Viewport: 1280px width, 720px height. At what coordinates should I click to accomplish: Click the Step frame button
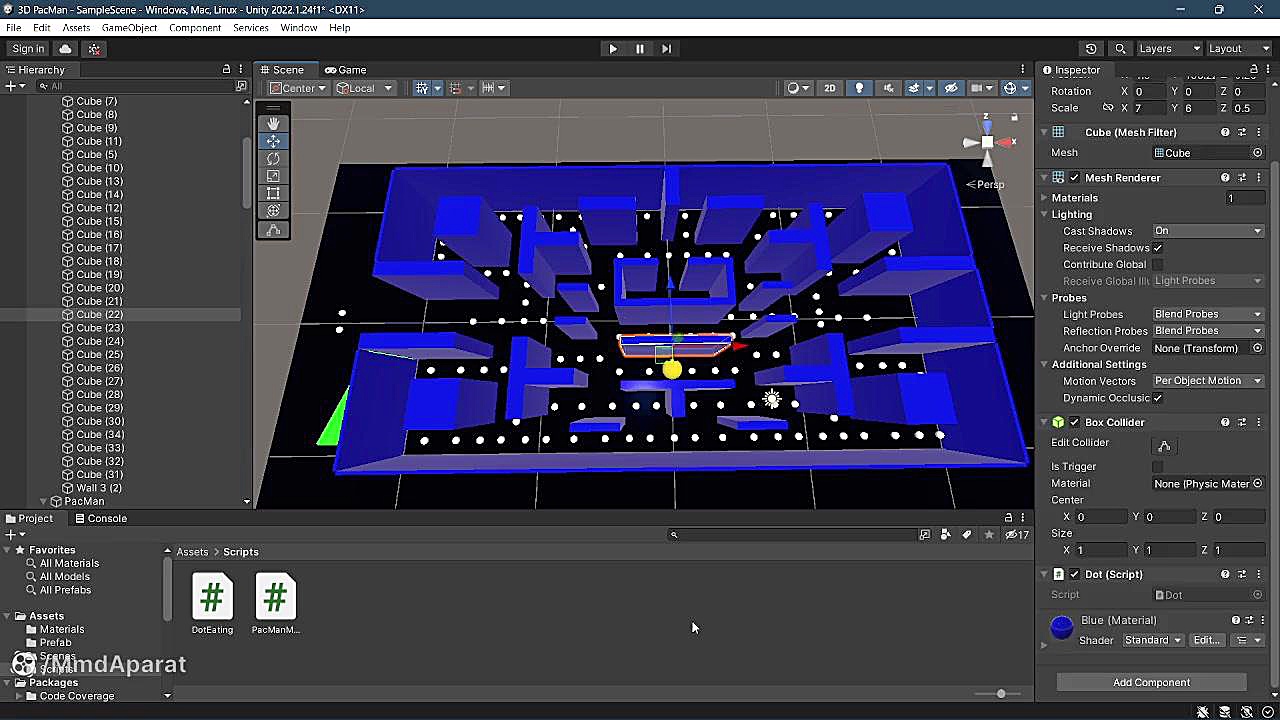667,48
